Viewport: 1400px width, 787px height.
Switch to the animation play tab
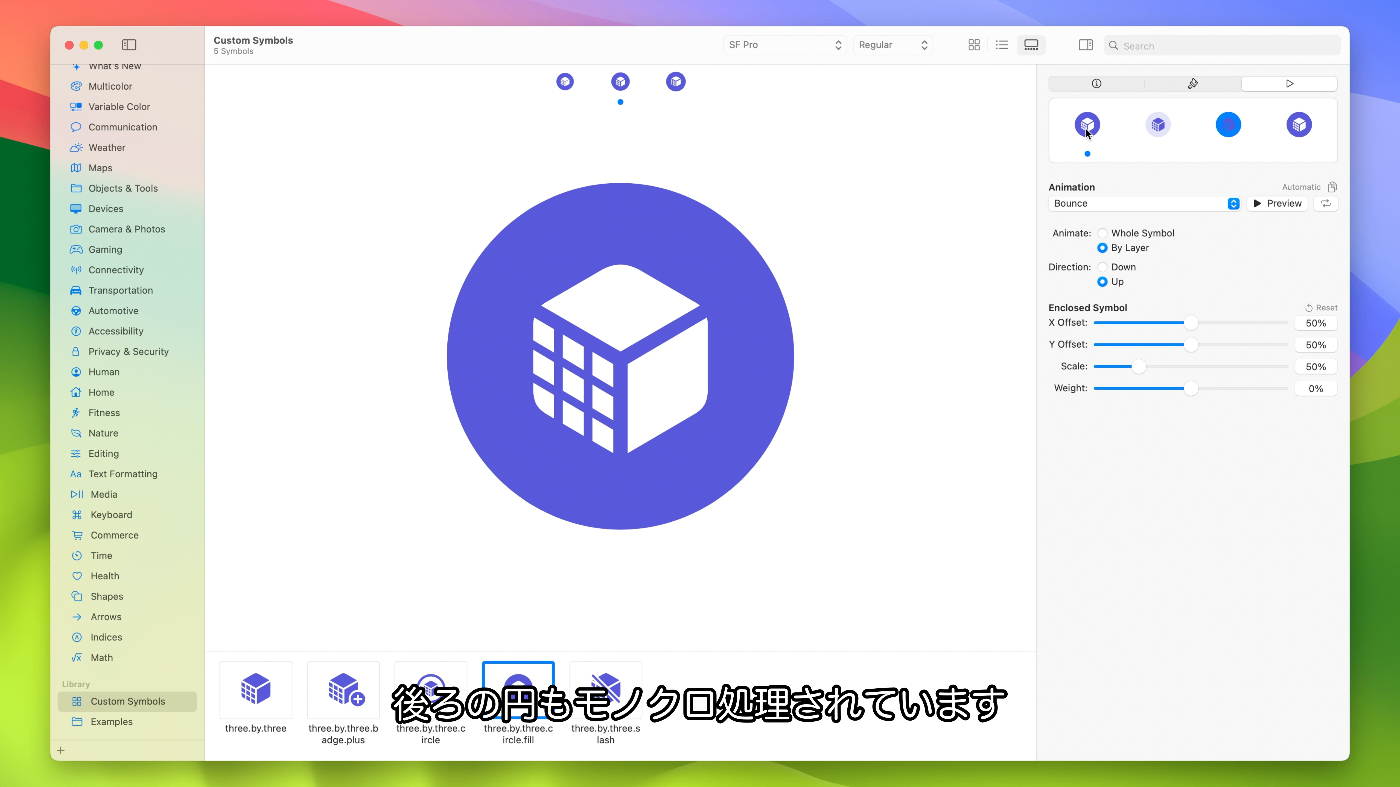tap(1289, 84)
